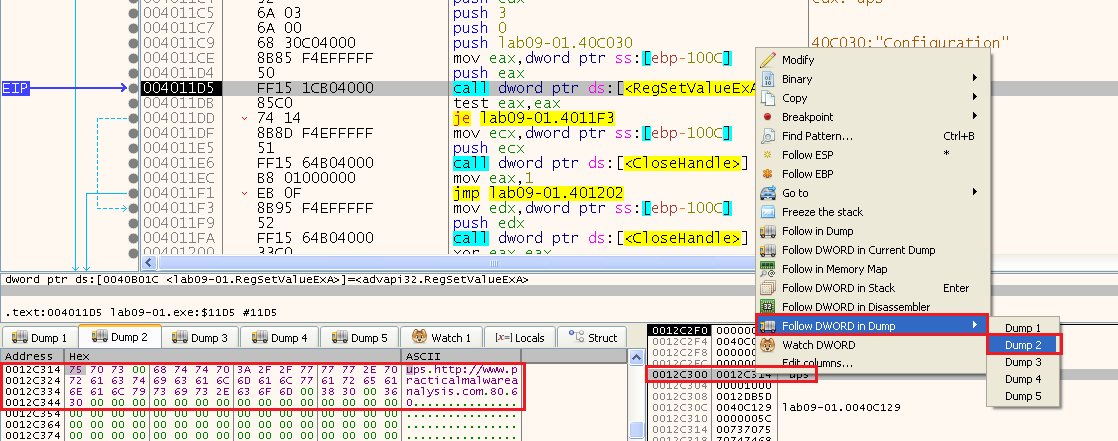Click the Modify pencil icon
1118x441 pixels.
[x=768, y=60]
